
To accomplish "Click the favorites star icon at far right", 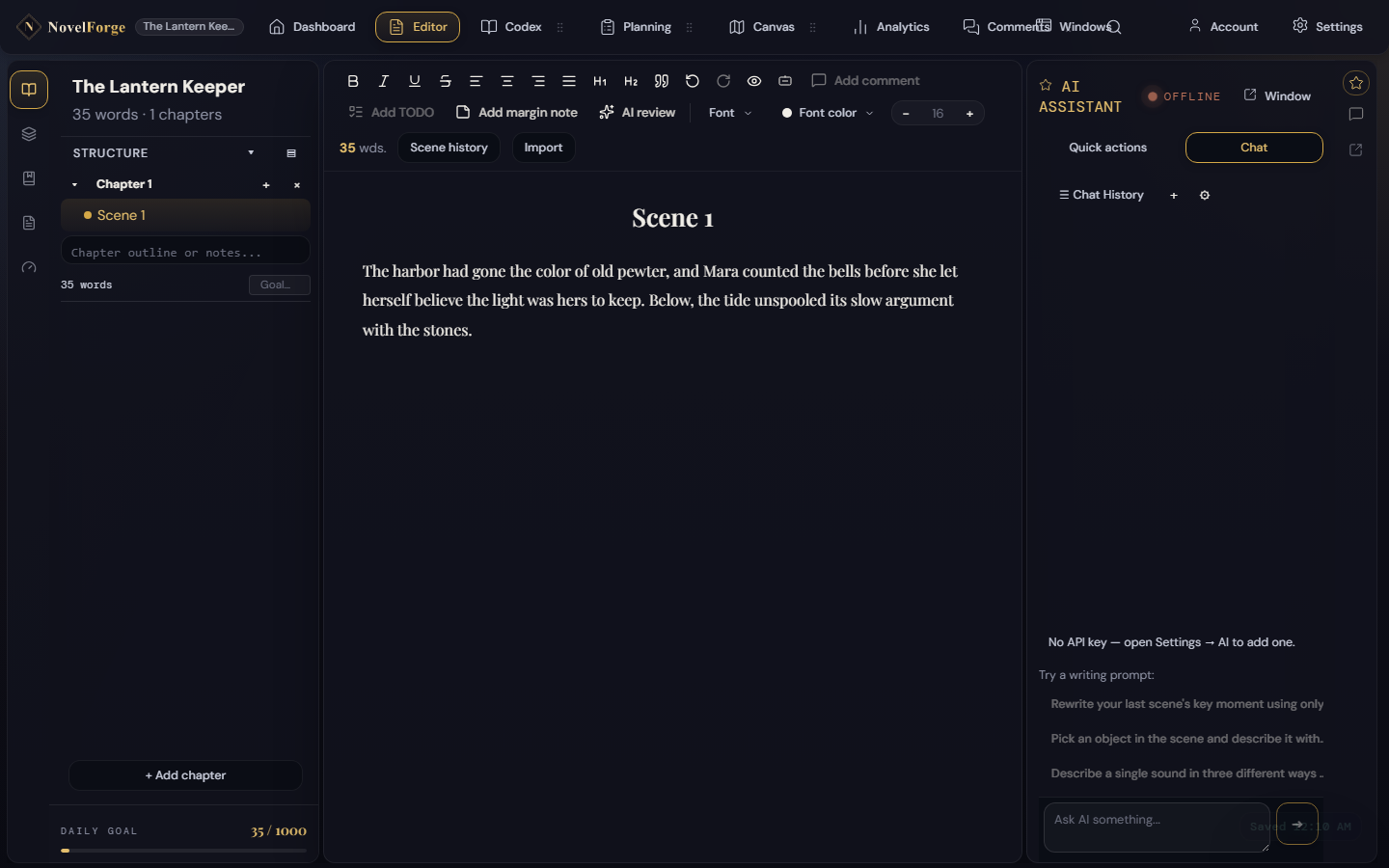I will pyautogui.click(x=1356, y=83).
